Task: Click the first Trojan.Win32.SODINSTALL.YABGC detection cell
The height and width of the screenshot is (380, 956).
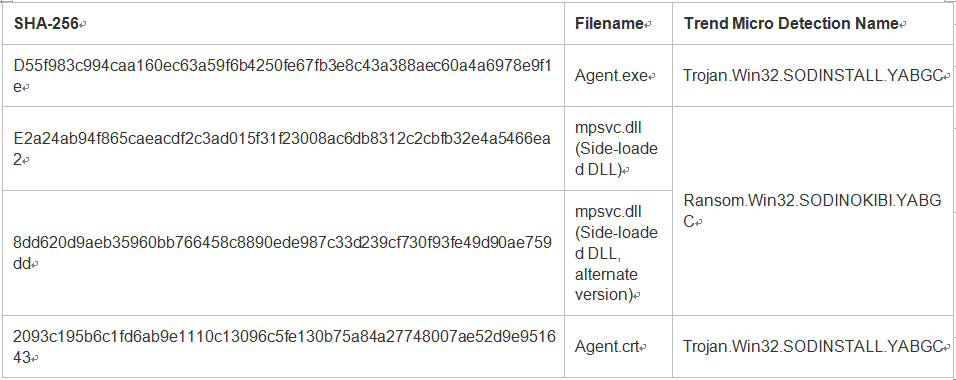Action: [x=813, y=76]
